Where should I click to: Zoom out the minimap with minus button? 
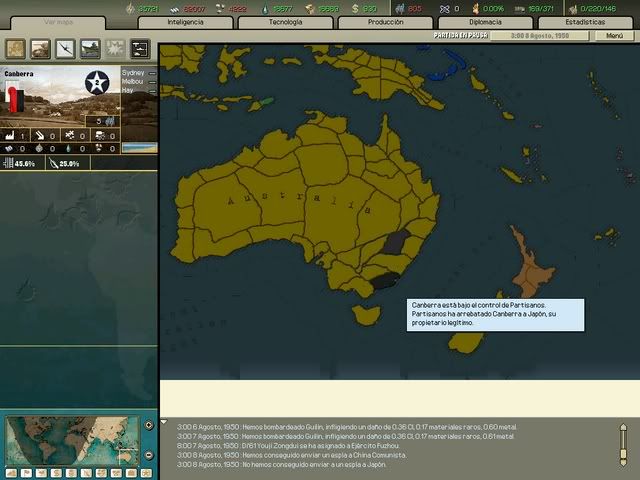(x=149, y=455)
